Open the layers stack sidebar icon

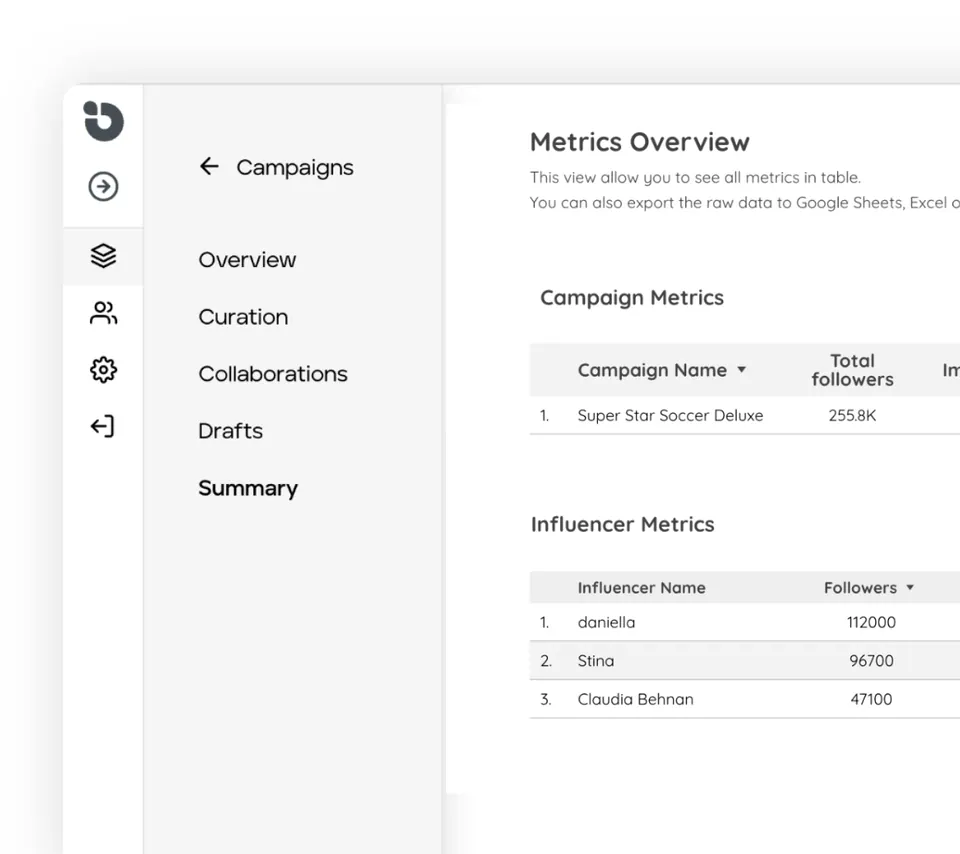(x=103, y=256)
